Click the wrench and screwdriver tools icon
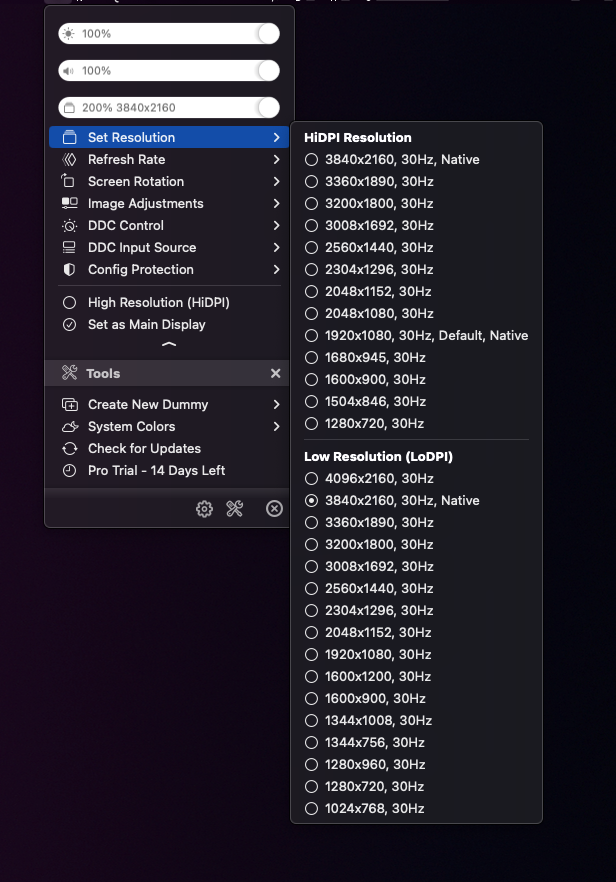 point(235,509)
